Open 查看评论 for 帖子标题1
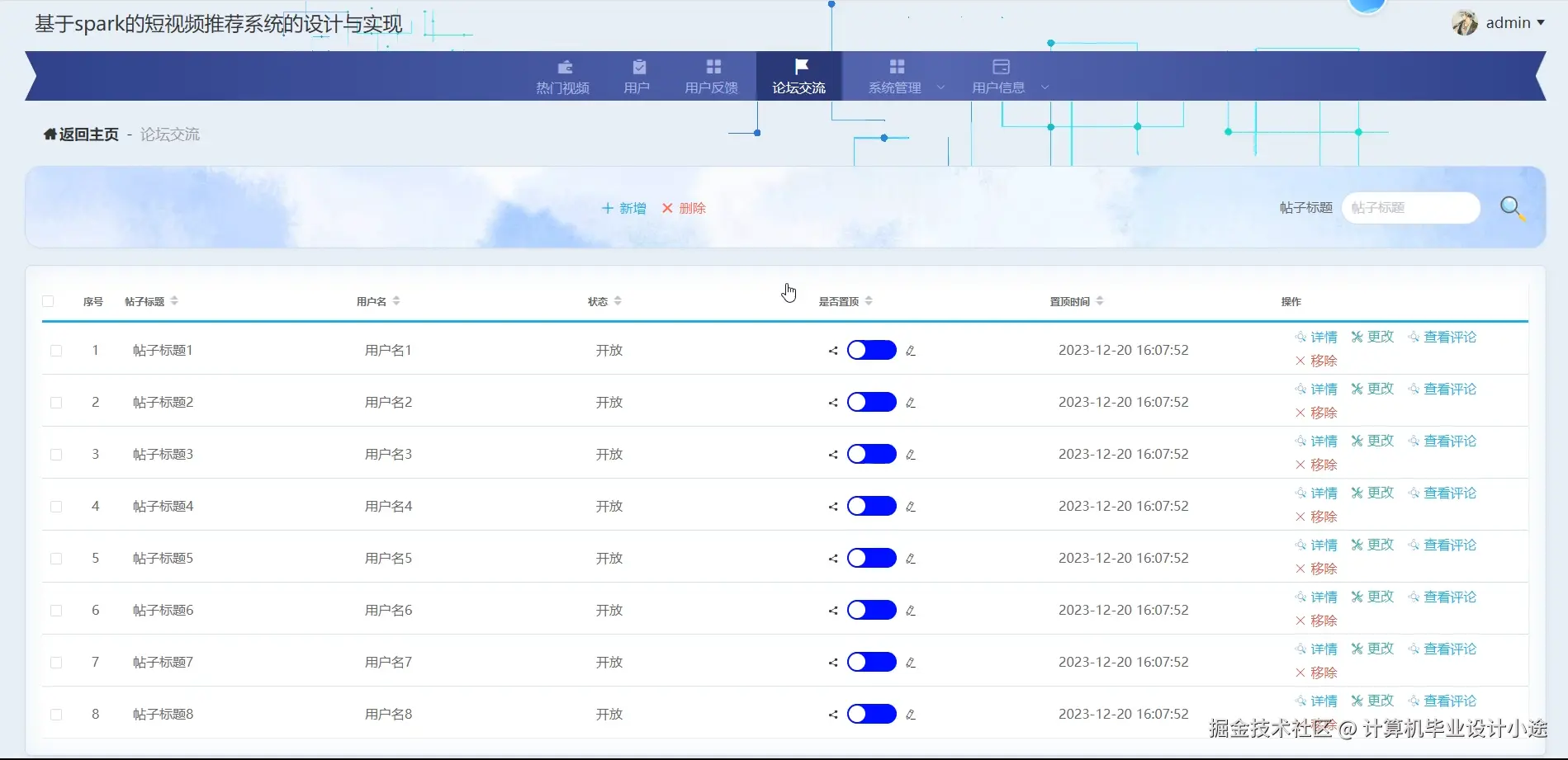This screenshot has height=760, width=1568. (x=1442, y=337)
